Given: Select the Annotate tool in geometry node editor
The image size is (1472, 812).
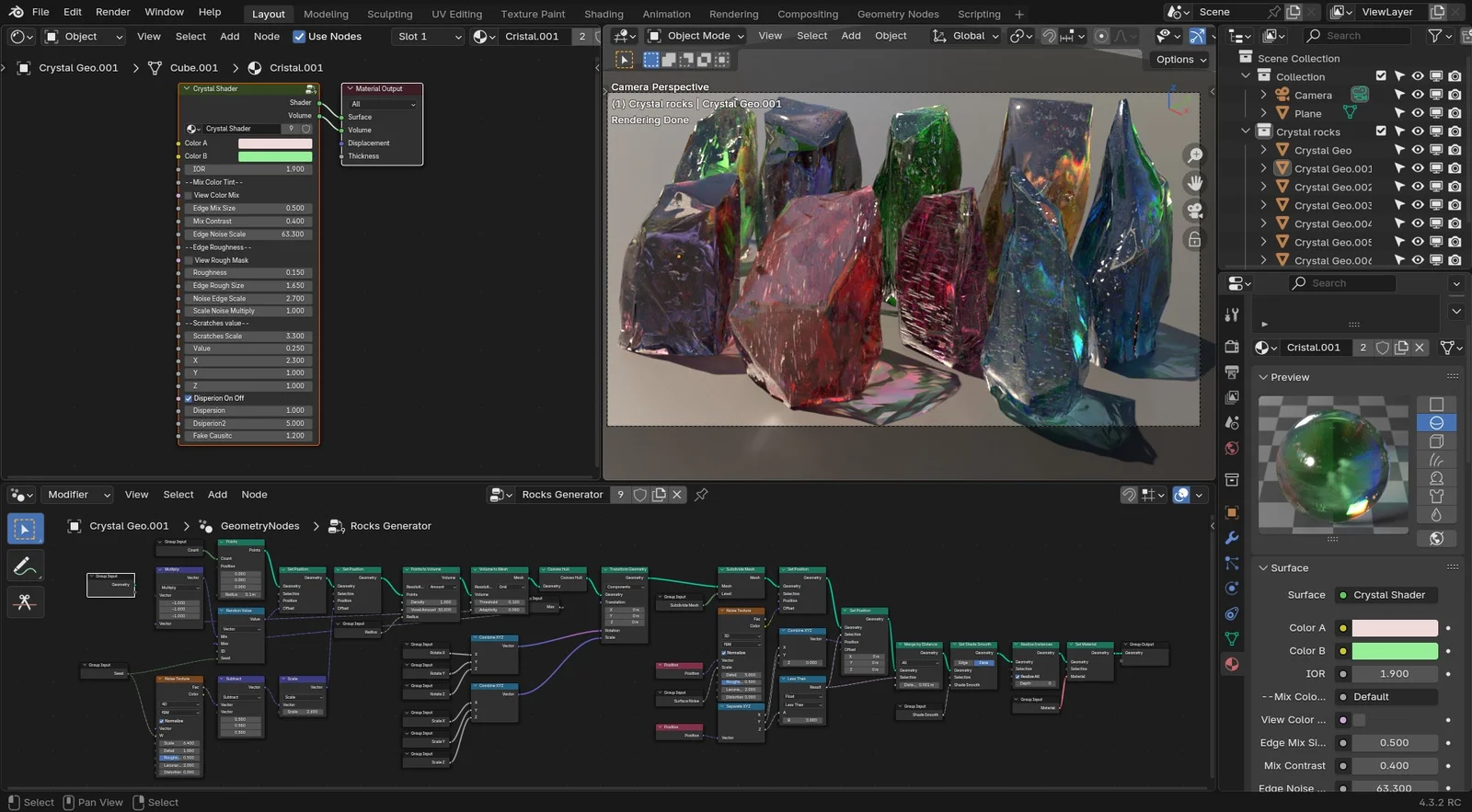Looking at the screenshot, I should click(25, 566).
